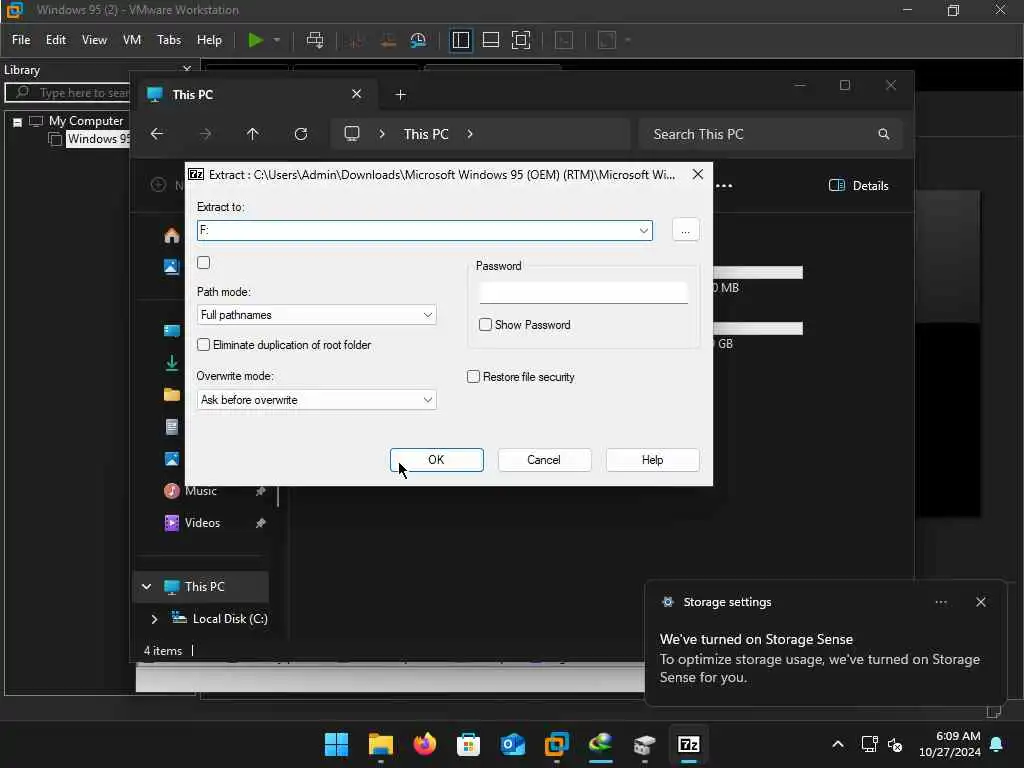Open the VM menu

(x=132, y=40)
